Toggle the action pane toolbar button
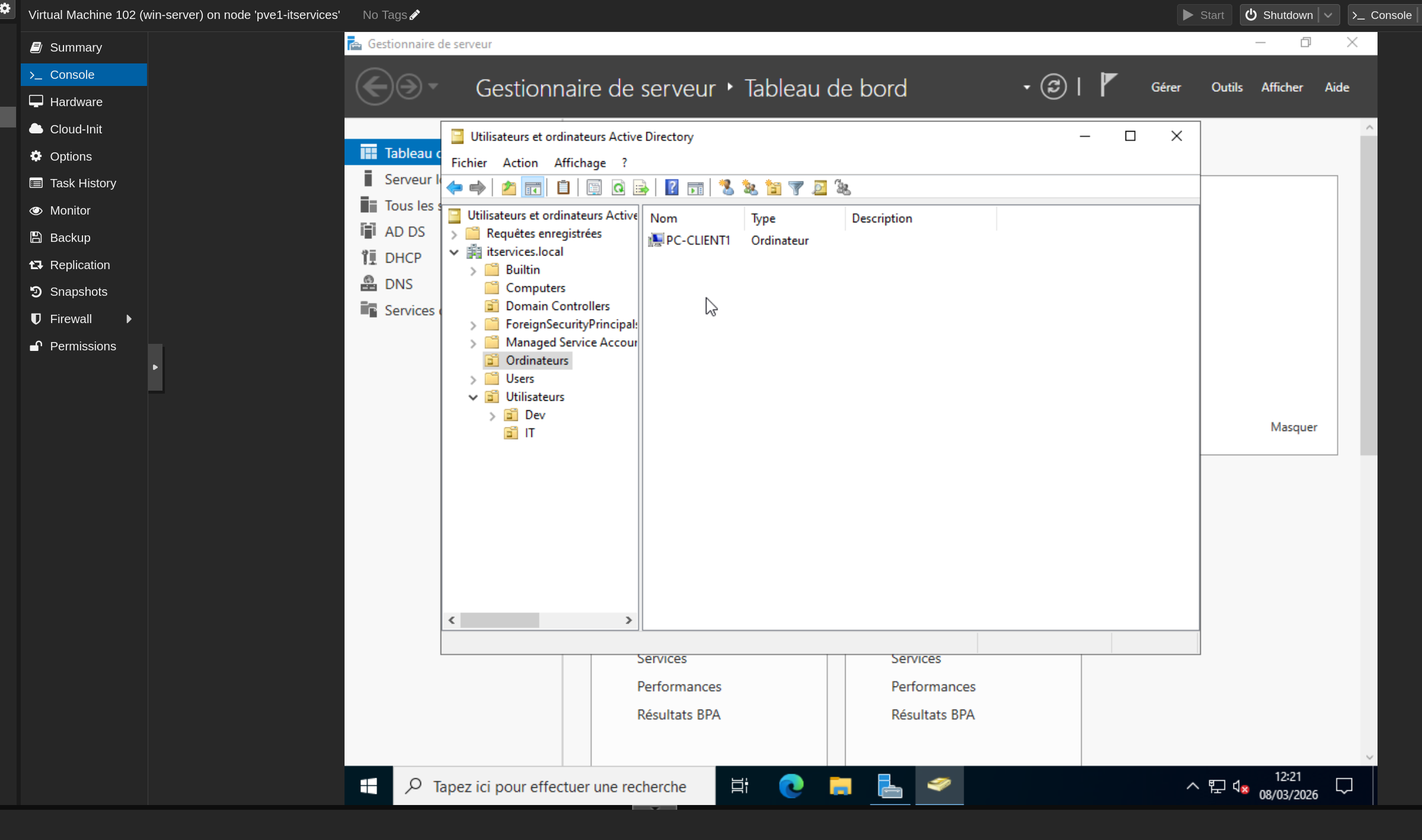 [695, 188]
